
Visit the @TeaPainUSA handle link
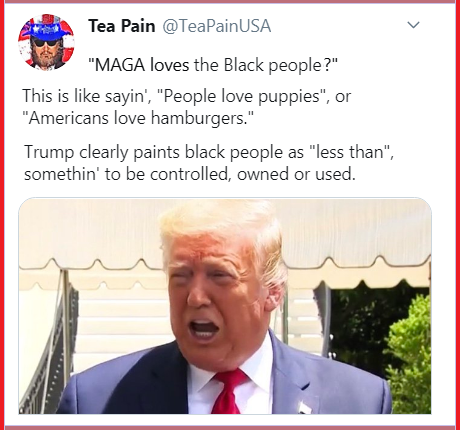click(217, 26)
